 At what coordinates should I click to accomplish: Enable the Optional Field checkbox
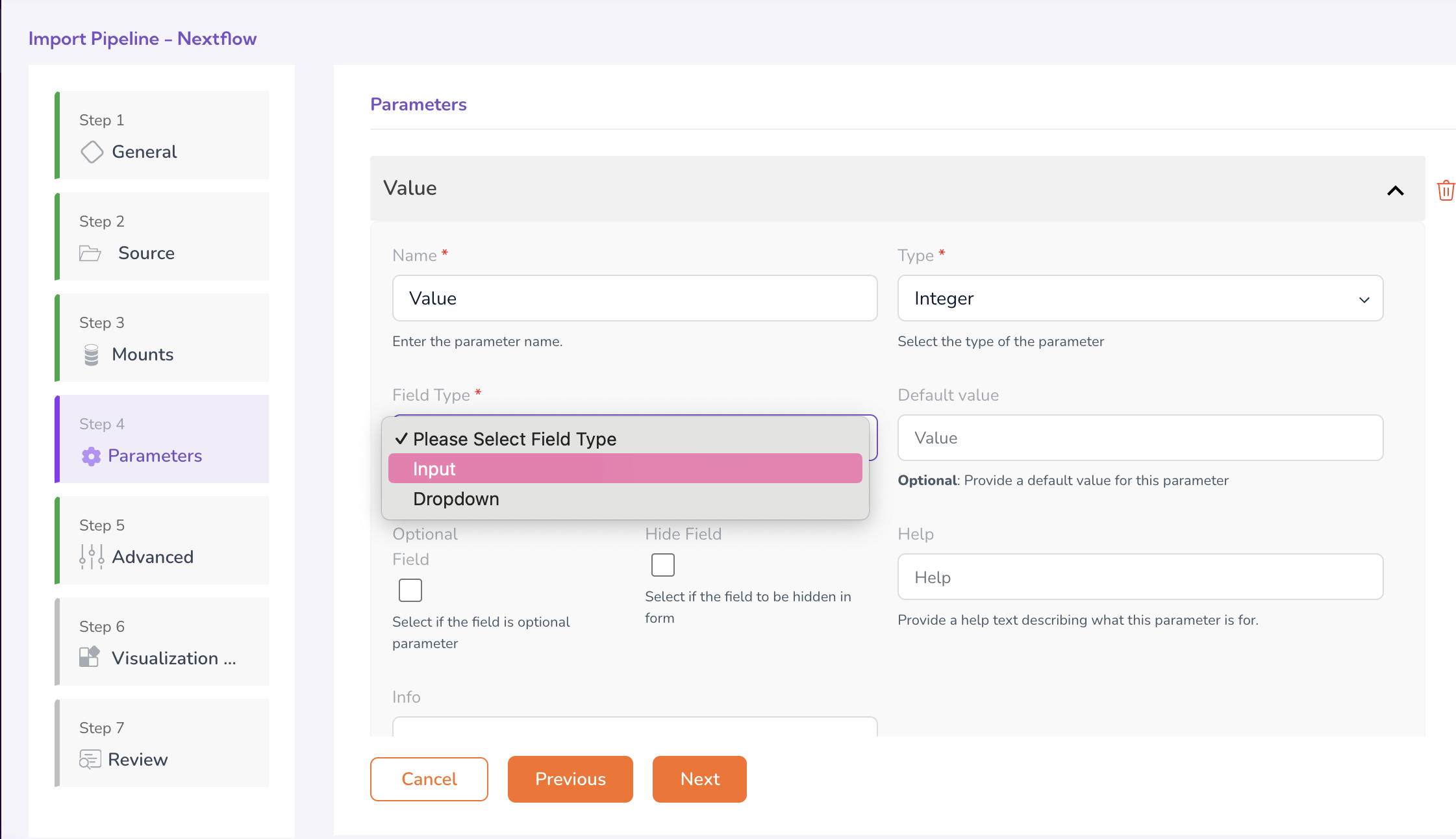coord(410,590)
